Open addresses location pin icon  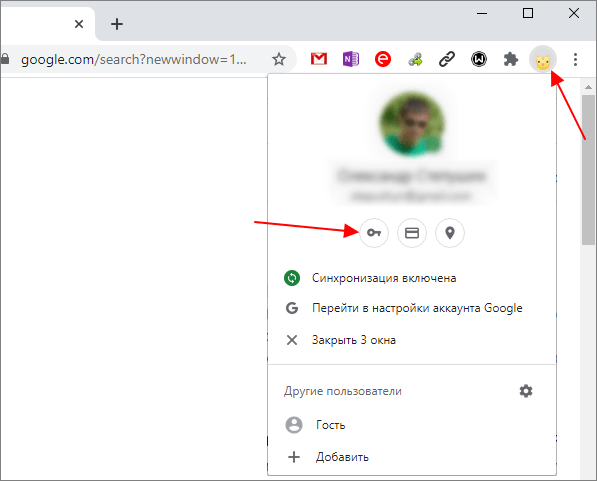450,233
